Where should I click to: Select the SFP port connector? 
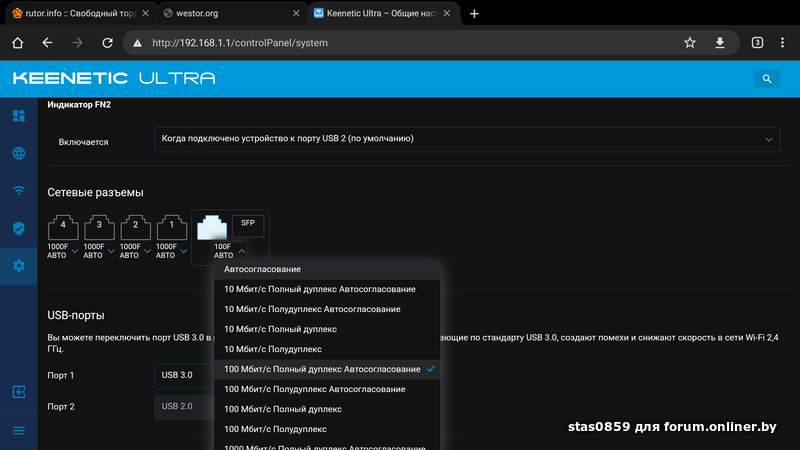click(x=248, y=224)
